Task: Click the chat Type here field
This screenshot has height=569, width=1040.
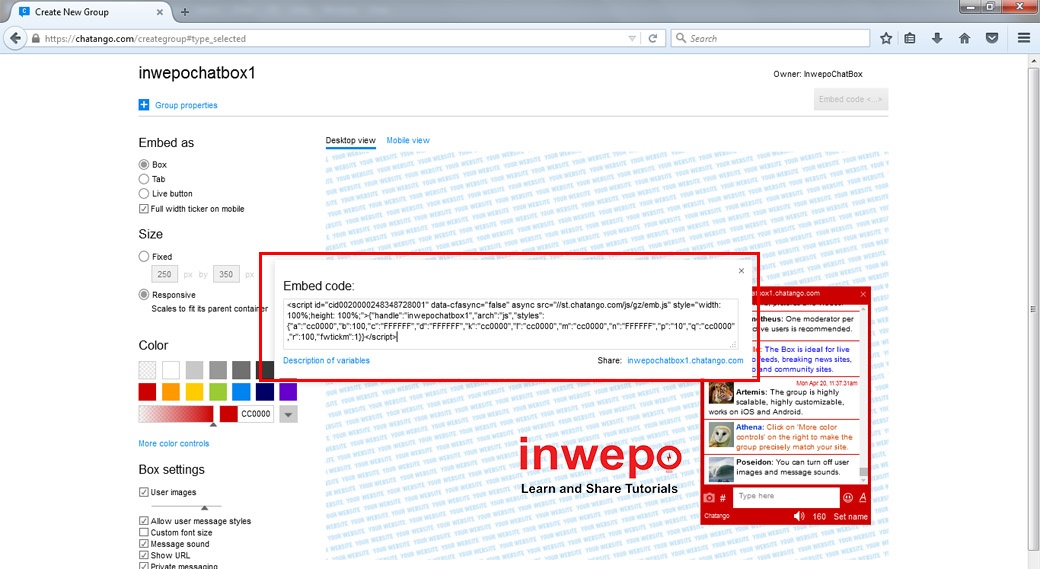Action: [x=786, y=496]
